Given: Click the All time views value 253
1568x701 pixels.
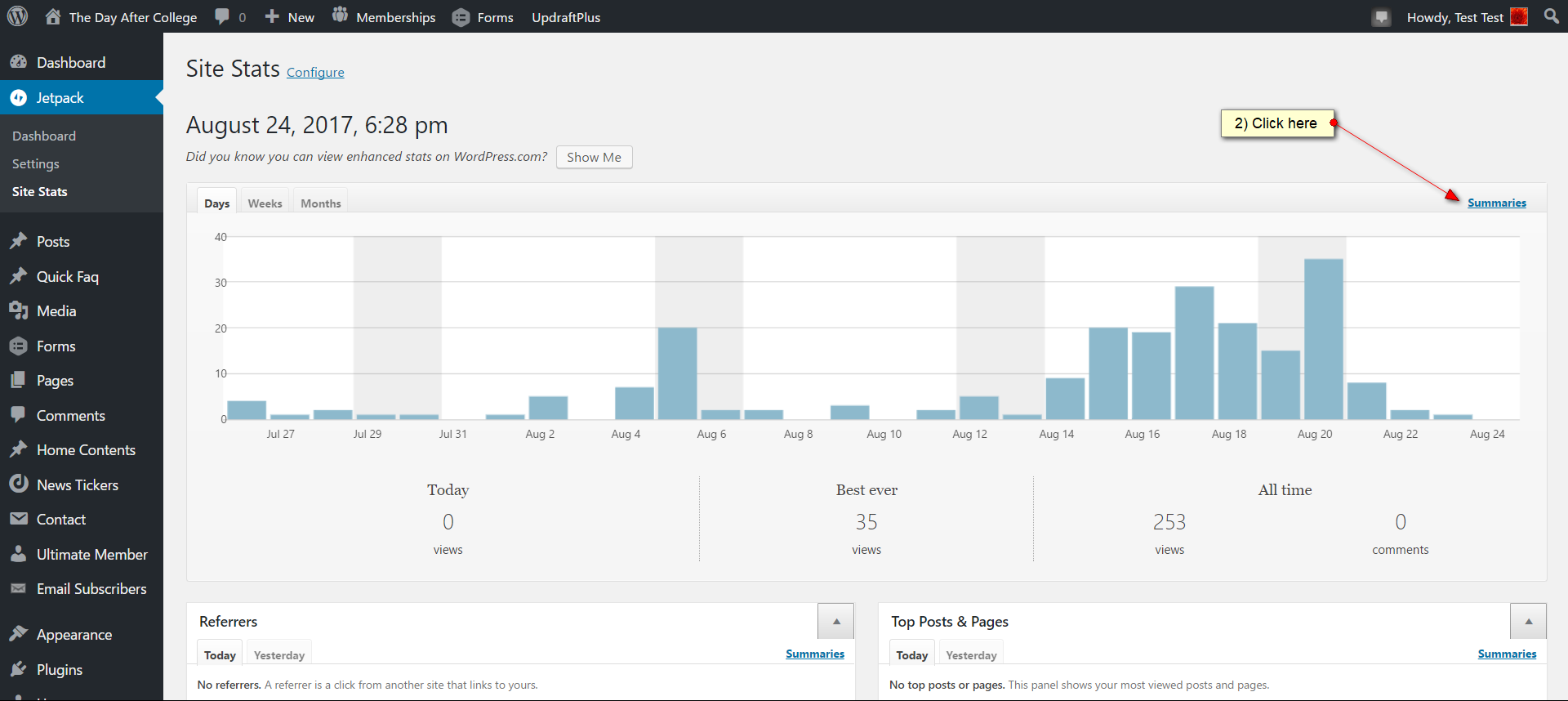Looking at the screenshot, I should pyautogui.click(x=1169, y=521).
